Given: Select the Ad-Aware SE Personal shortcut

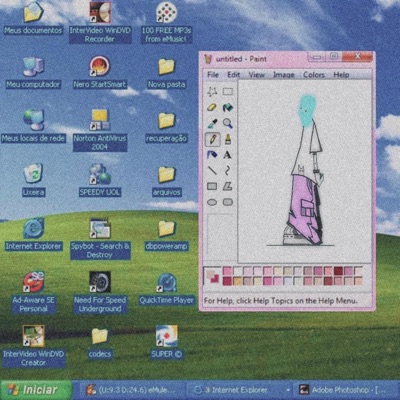Looking at the screenshot, I should pos(33,292).
